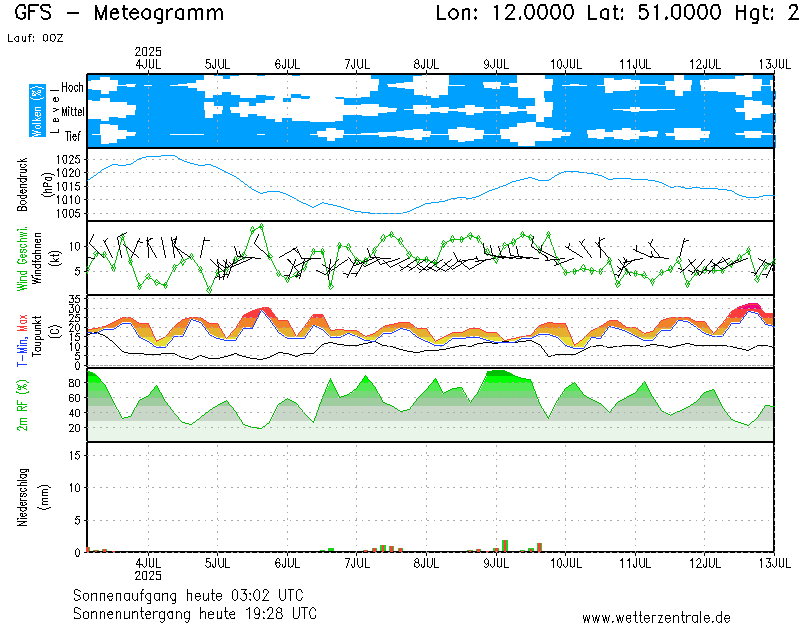Click the 'Bodendruck' axis label
This screenshot has width=800, height=625.
(22, 185)
